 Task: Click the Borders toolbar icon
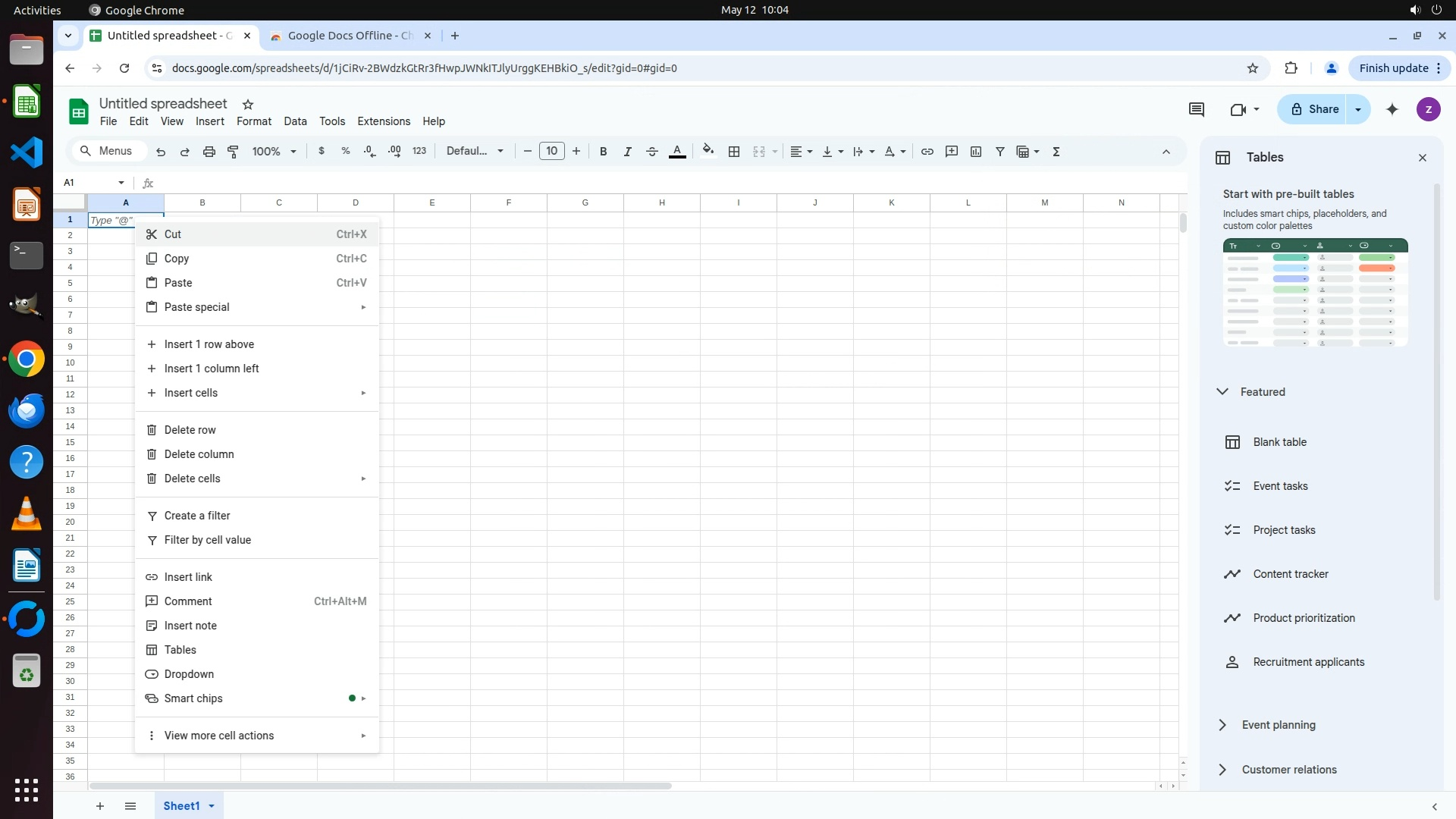click(733, 152)
